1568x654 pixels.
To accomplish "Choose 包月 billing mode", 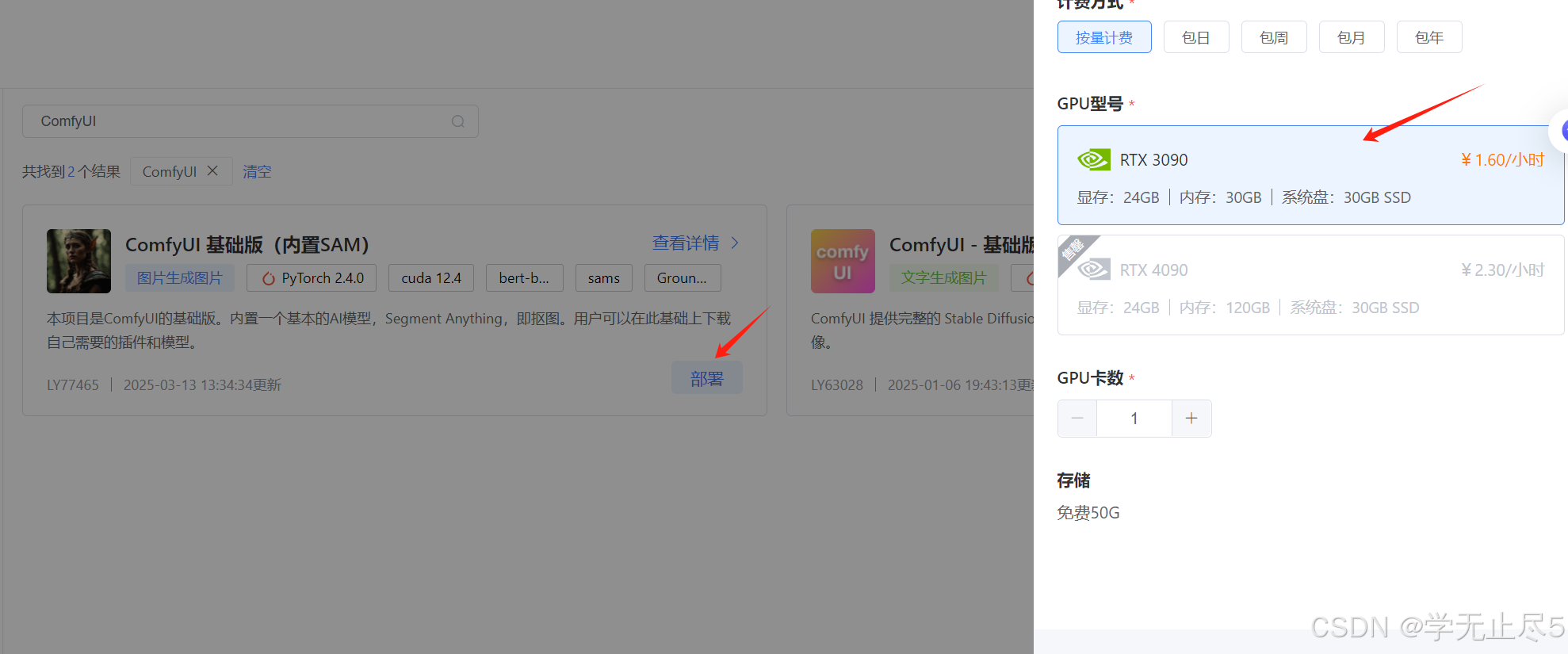I will [1352, 37].
